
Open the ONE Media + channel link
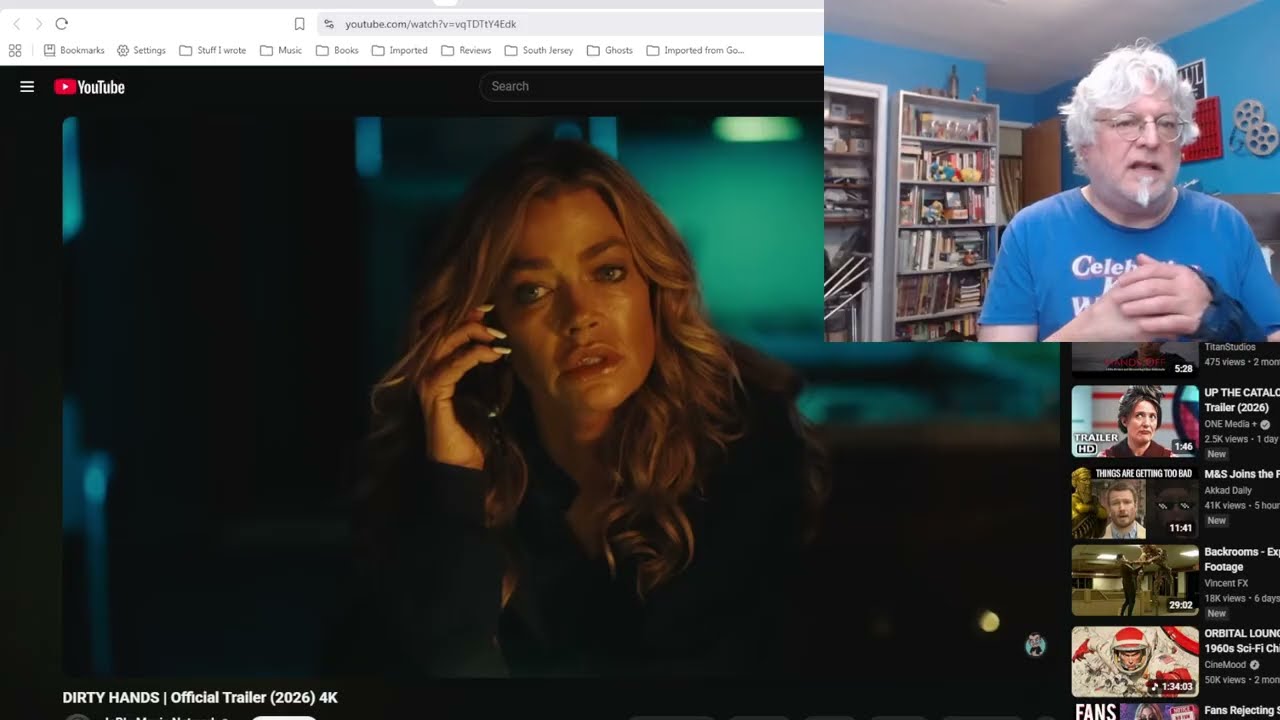coord(1230,424)
